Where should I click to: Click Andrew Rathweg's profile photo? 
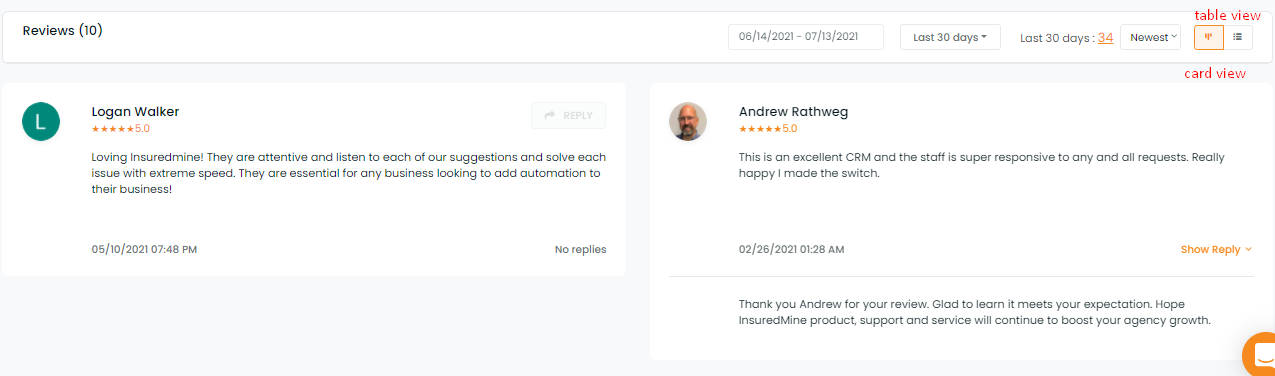(x=688, y=122)
